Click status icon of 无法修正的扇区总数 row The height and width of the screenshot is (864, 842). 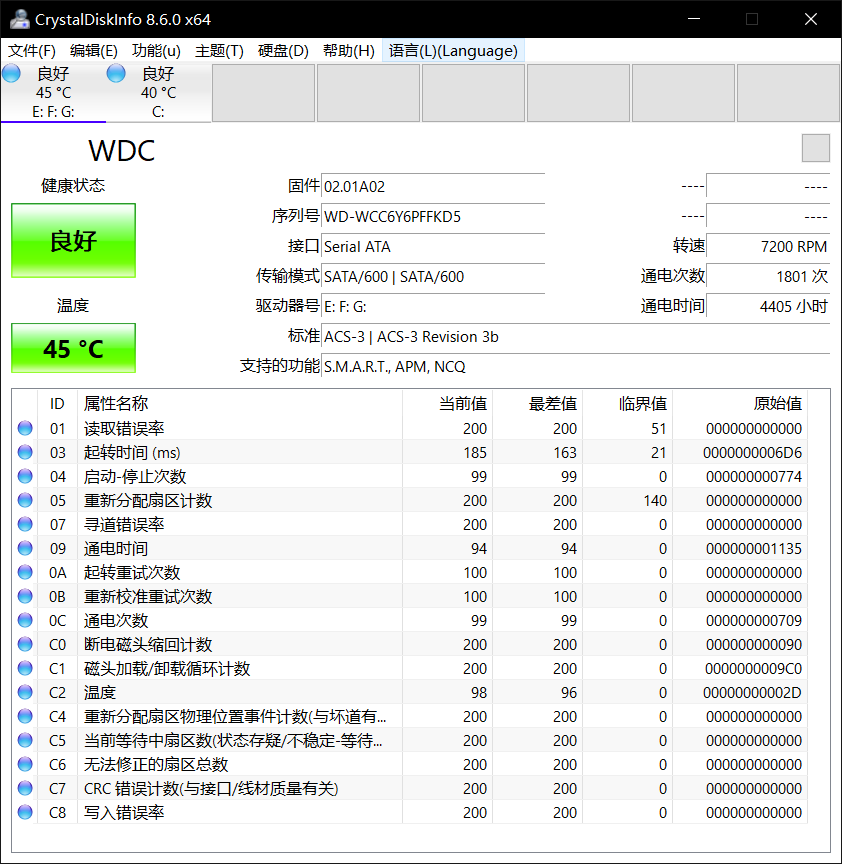point(25,764)
